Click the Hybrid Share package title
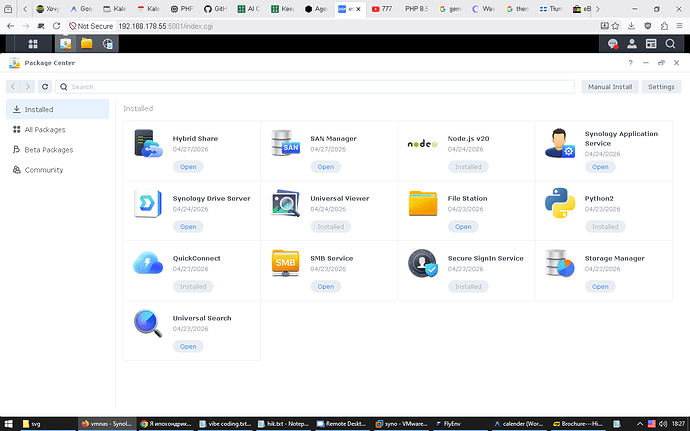The height and width of the screenshot is (431, 690). [x=195, y=138]
